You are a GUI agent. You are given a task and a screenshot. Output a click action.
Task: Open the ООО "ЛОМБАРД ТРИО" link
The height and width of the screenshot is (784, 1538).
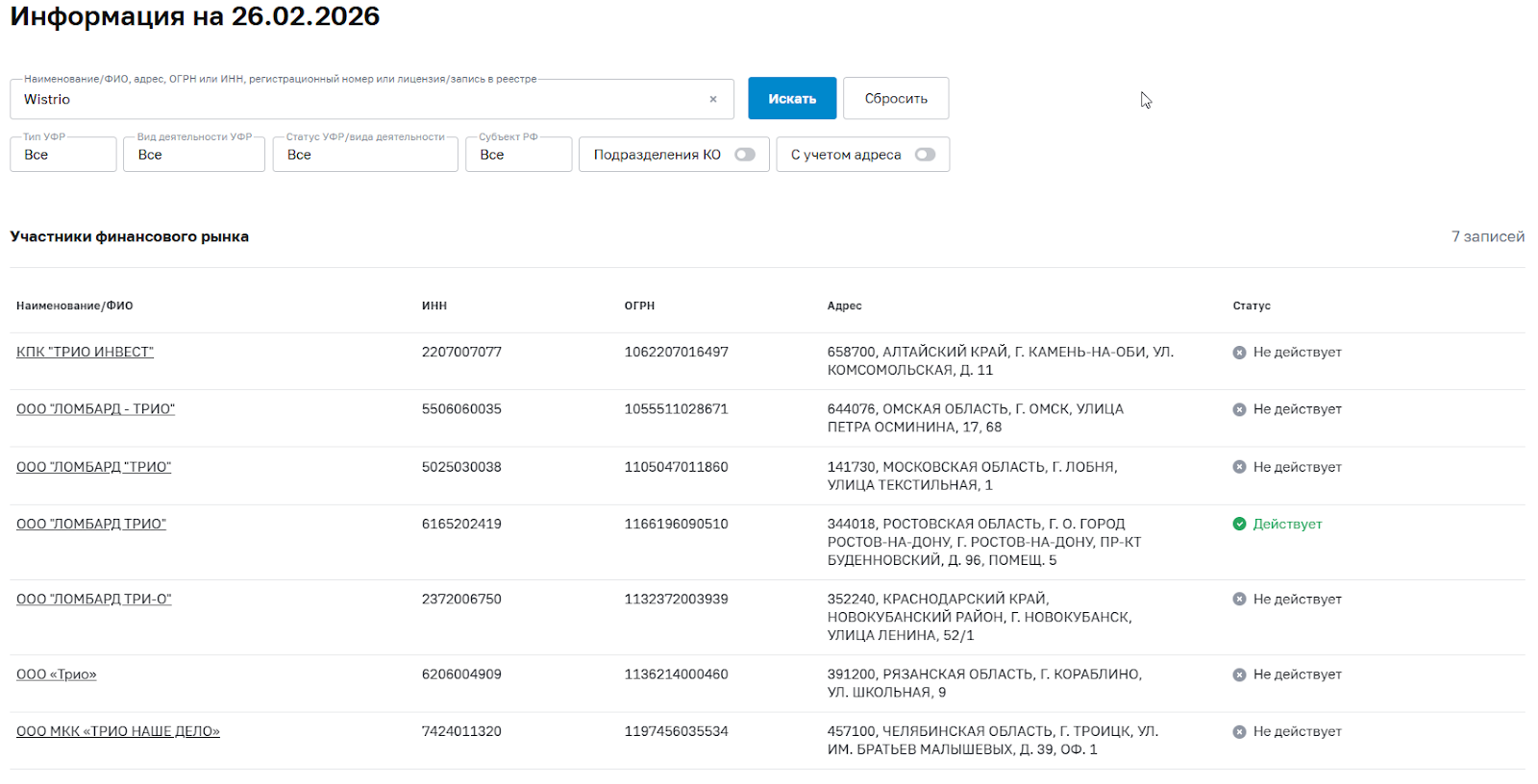[91, 524]
